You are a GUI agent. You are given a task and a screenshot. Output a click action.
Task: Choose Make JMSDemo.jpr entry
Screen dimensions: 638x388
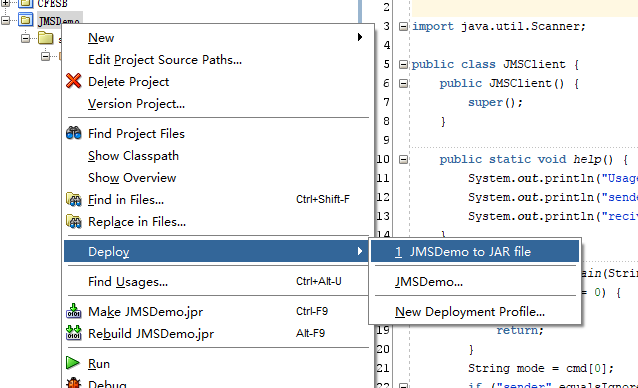click(219, 311)
